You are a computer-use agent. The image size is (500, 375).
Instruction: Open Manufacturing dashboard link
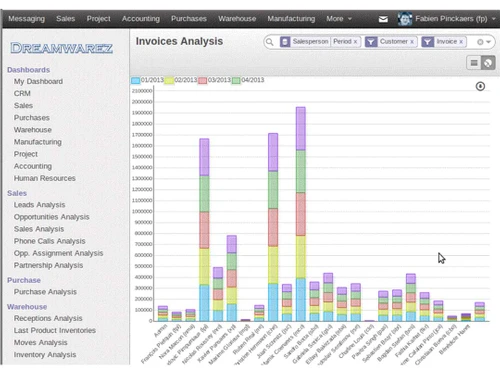(x=38, y=142)
